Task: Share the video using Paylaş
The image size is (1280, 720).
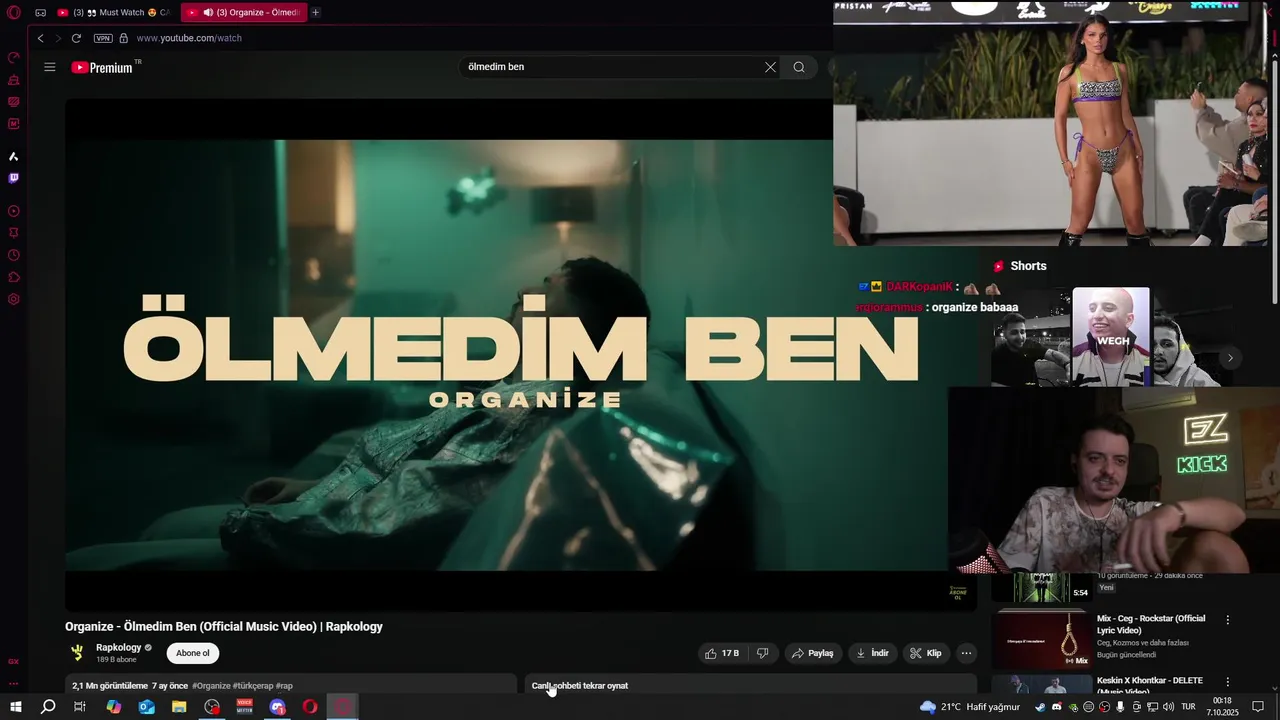Action: pos(812,653)
